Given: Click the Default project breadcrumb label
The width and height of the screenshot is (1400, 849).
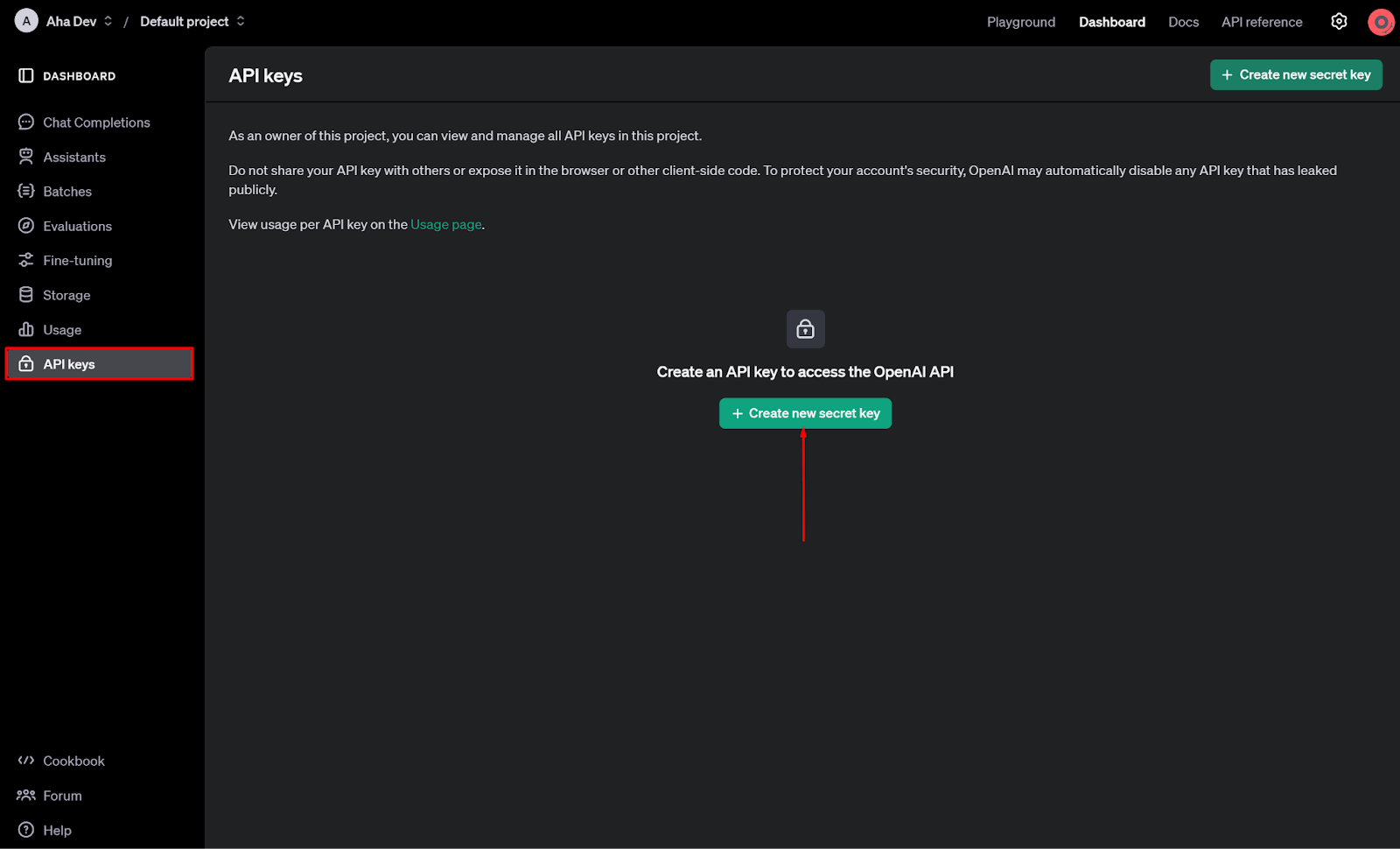Looking at the screenshot, I should point(184,21).
